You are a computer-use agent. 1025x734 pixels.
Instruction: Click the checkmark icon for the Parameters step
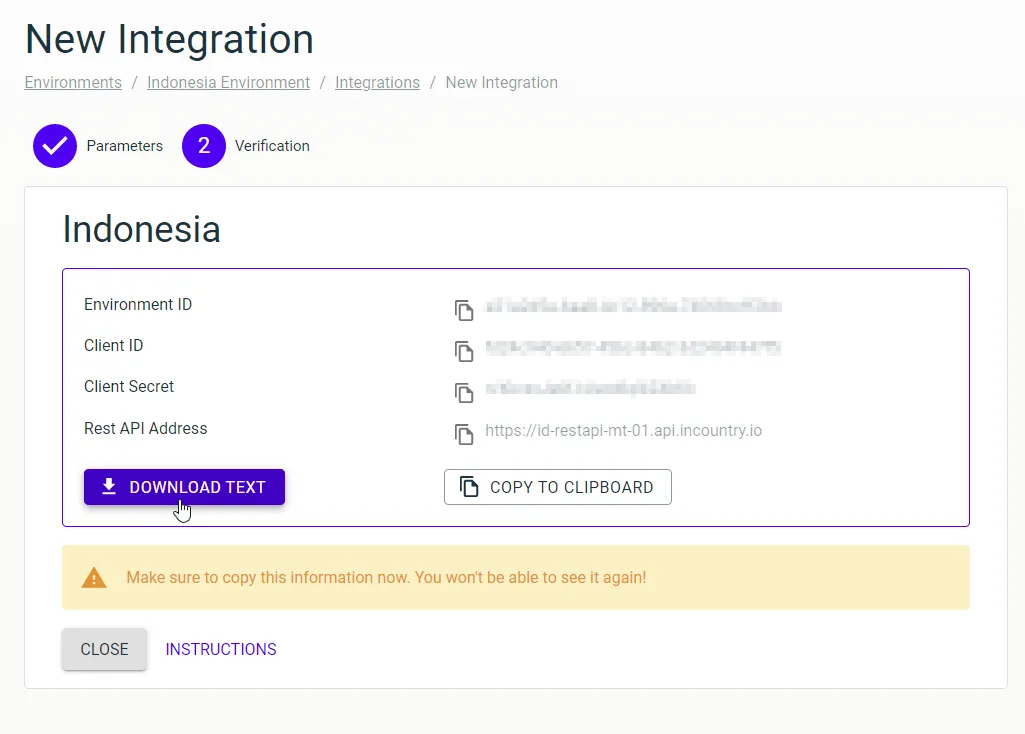click(54, 145)
